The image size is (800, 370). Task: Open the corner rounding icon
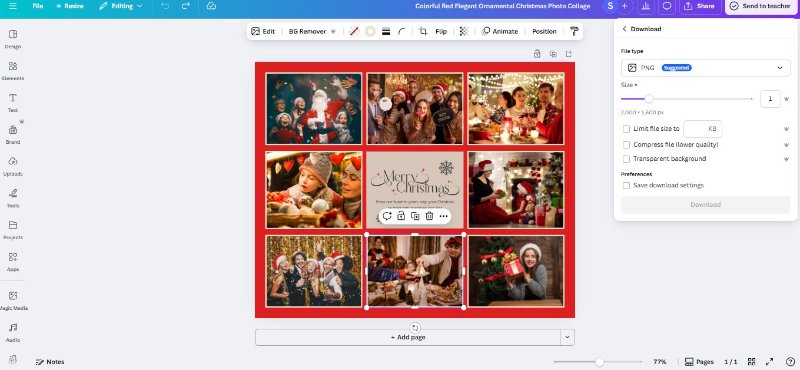tap(402, 31)
